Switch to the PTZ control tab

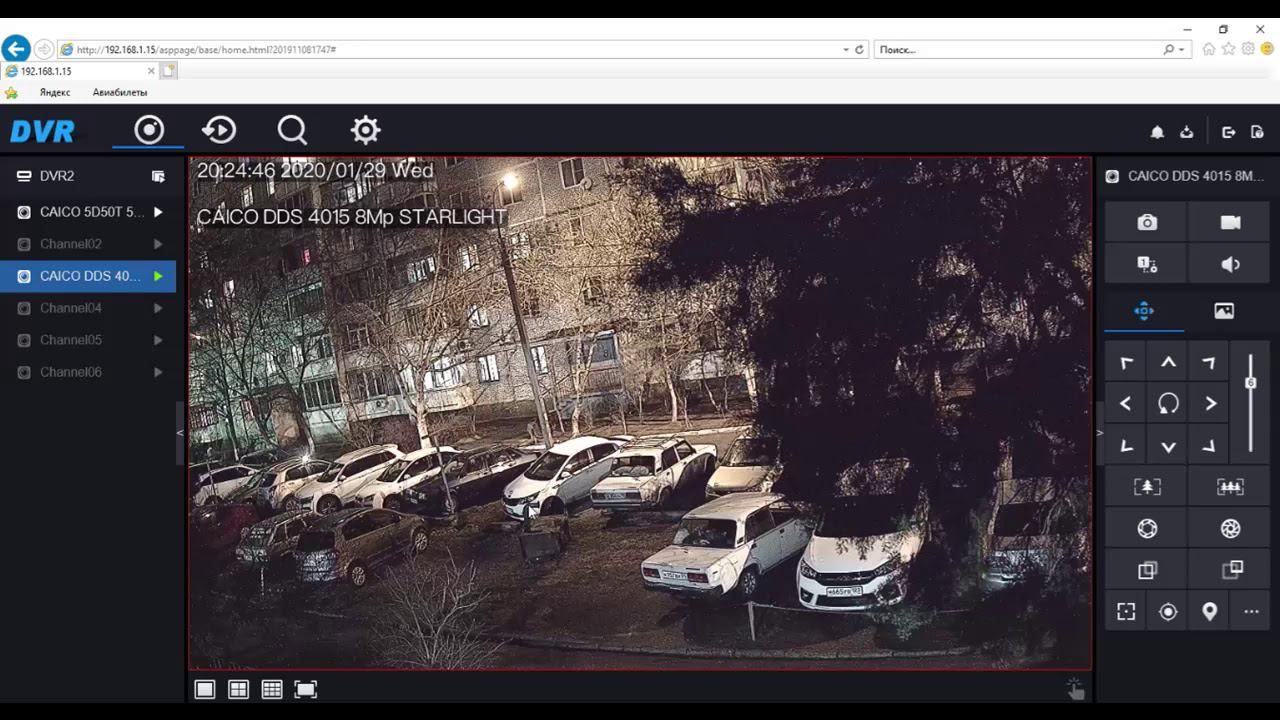(1144, 311)
